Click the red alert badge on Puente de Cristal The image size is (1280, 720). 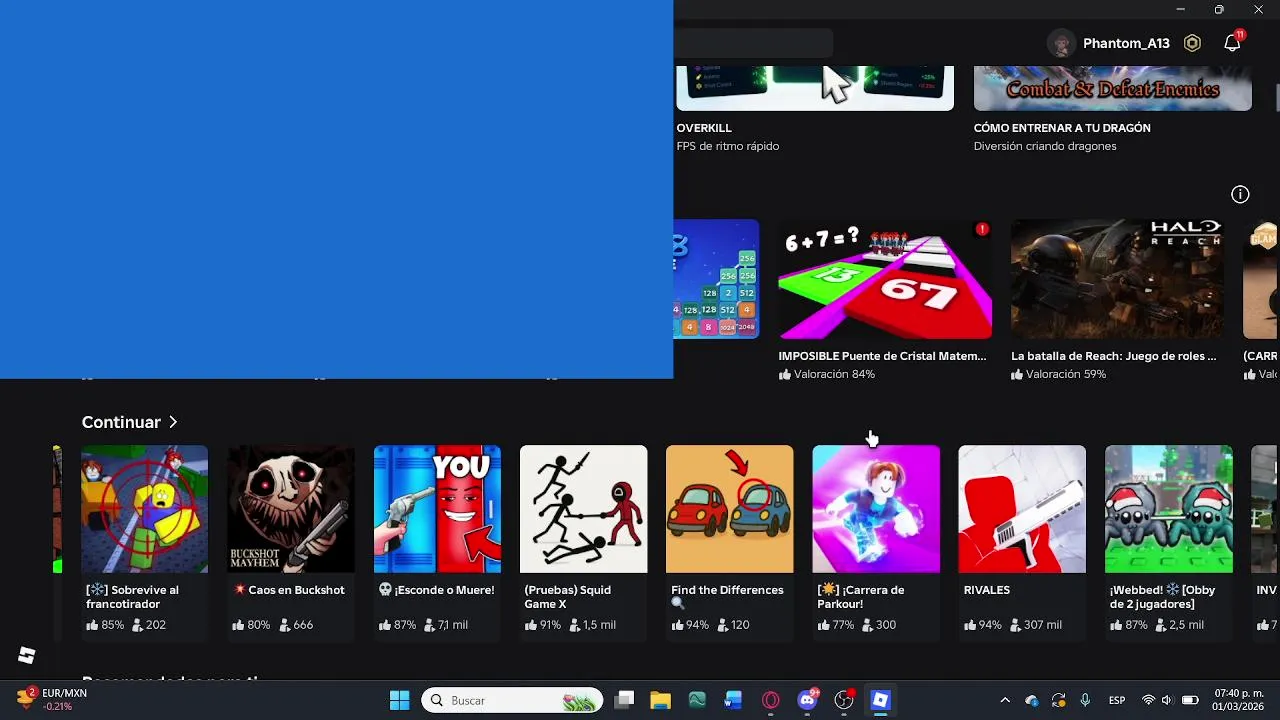coord(982,229)
